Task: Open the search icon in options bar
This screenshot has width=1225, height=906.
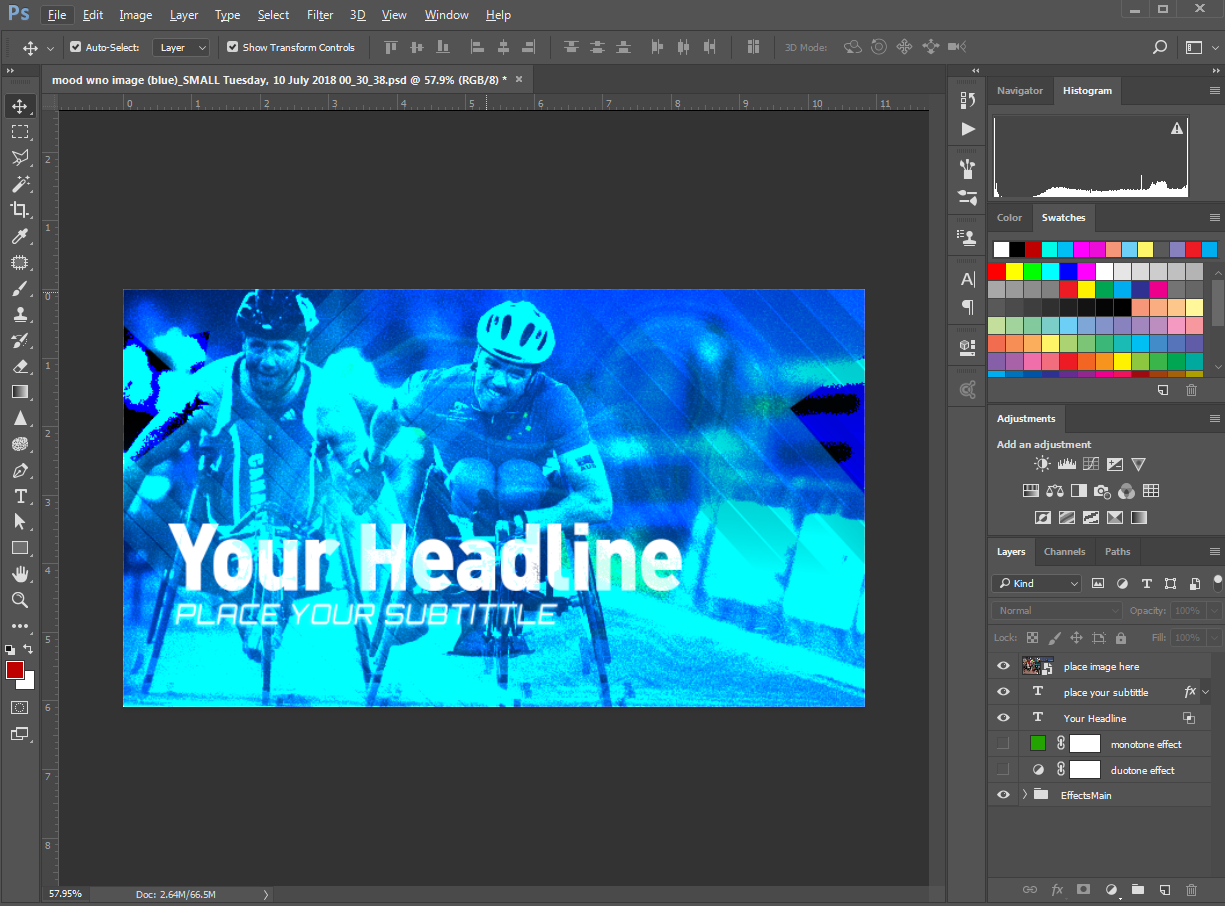Action: [x=1160, y=47]
